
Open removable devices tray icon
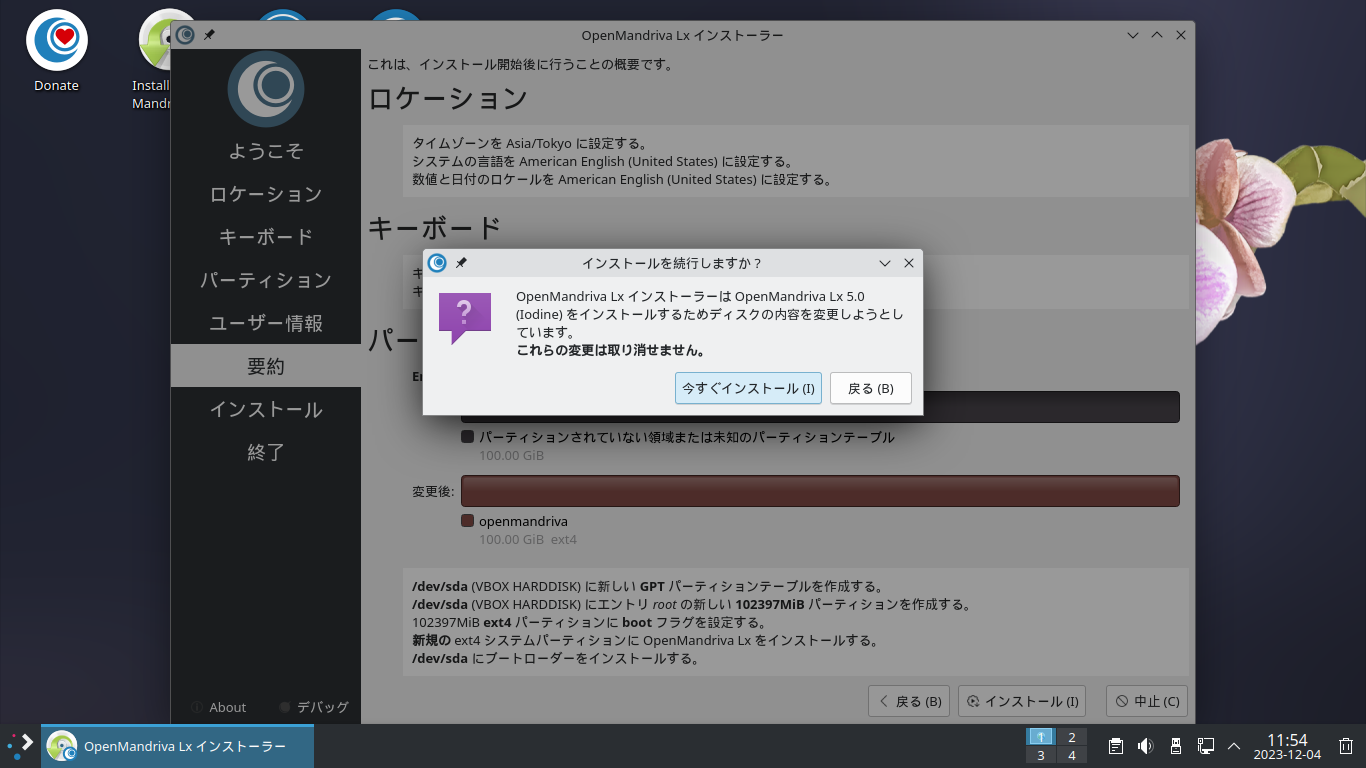pyautogui.click(x=1176, y=746)
